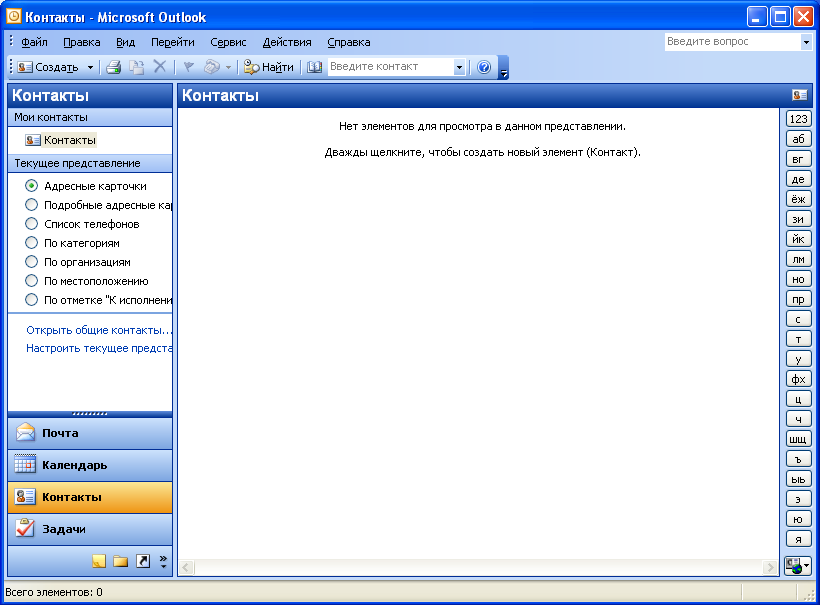Click navigation pane splitter grip
Image resolution: width=820 pixels, height=605 pixels.
[90, 414]
